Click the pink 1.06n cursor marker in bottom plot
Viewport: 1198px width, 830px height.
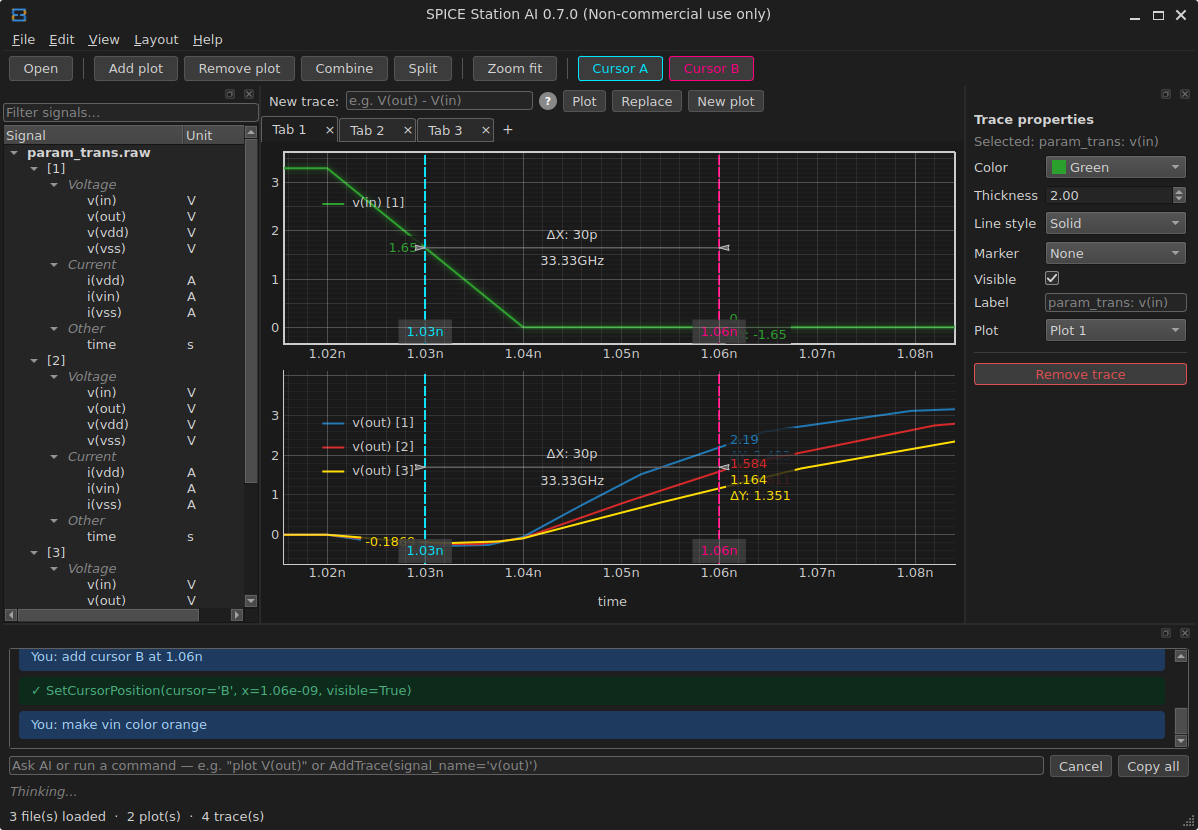719,550
